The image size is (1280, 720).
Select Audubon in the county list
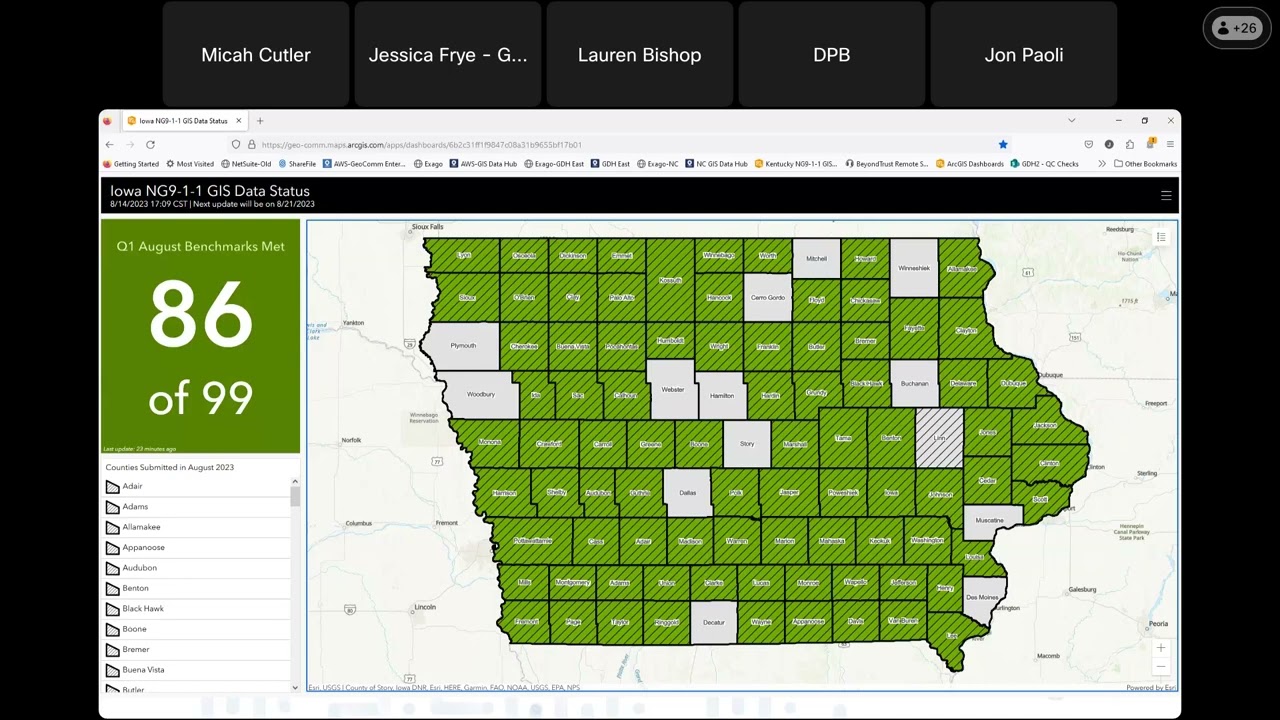[x=197, y=568]
